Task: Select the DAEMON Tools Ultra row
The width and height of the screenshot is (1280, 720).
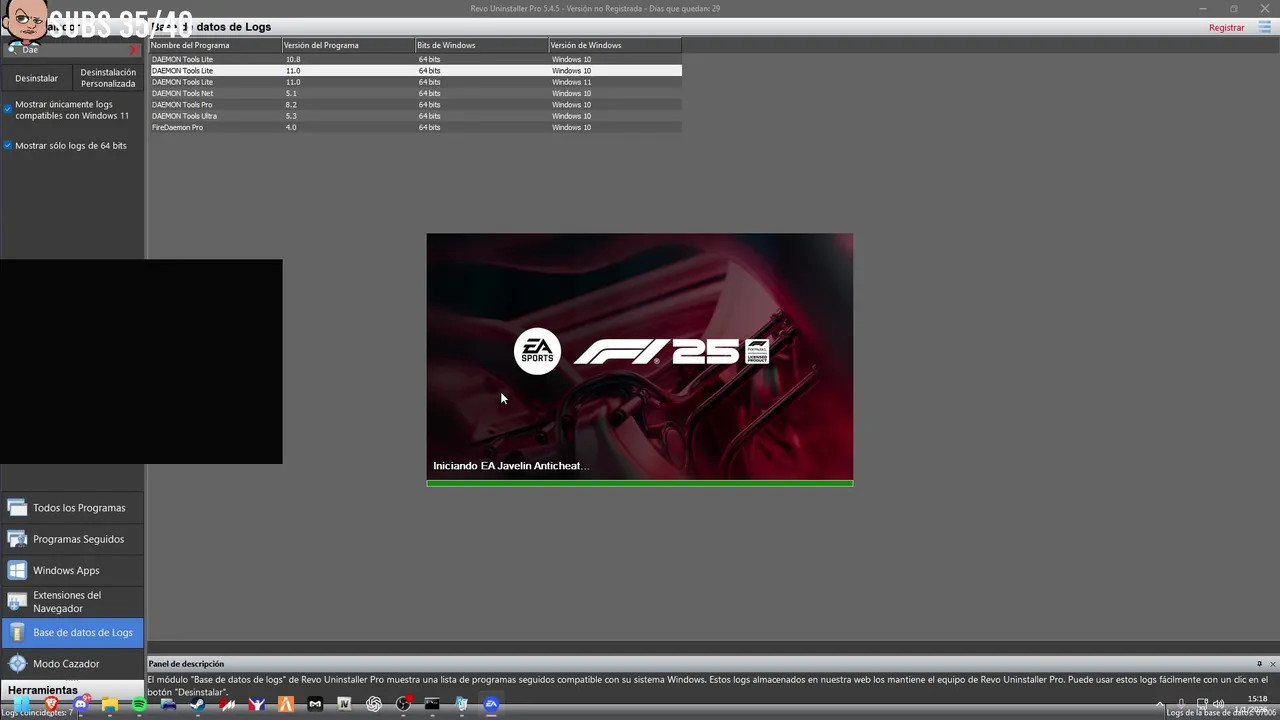Action: coord(416,116)
